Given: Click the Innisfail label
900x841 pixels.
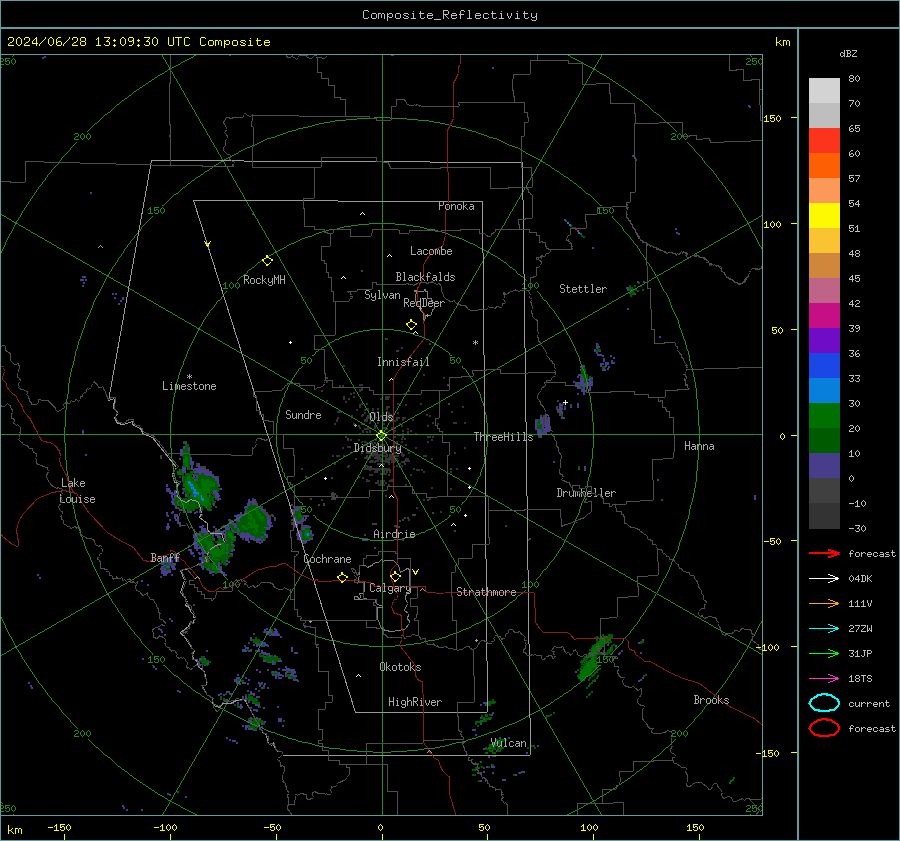Looking at the screenshot, I should coord(403,362).
